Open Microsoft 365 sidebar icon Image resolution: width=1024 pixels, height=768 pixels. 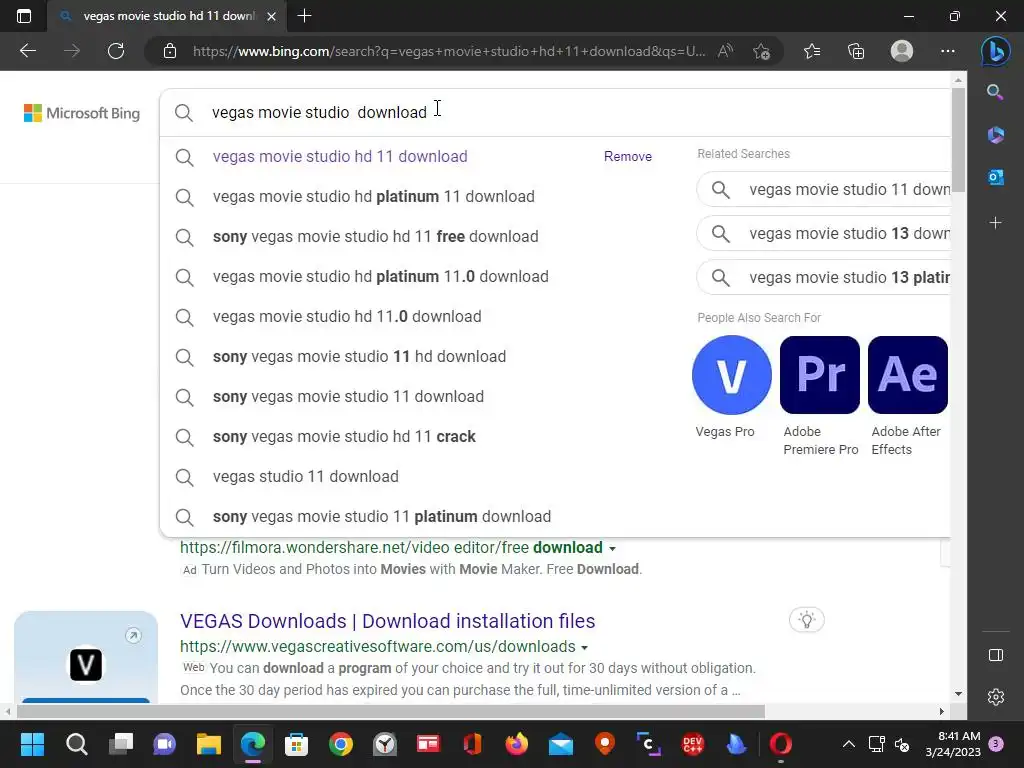click(x=995, y=135)
